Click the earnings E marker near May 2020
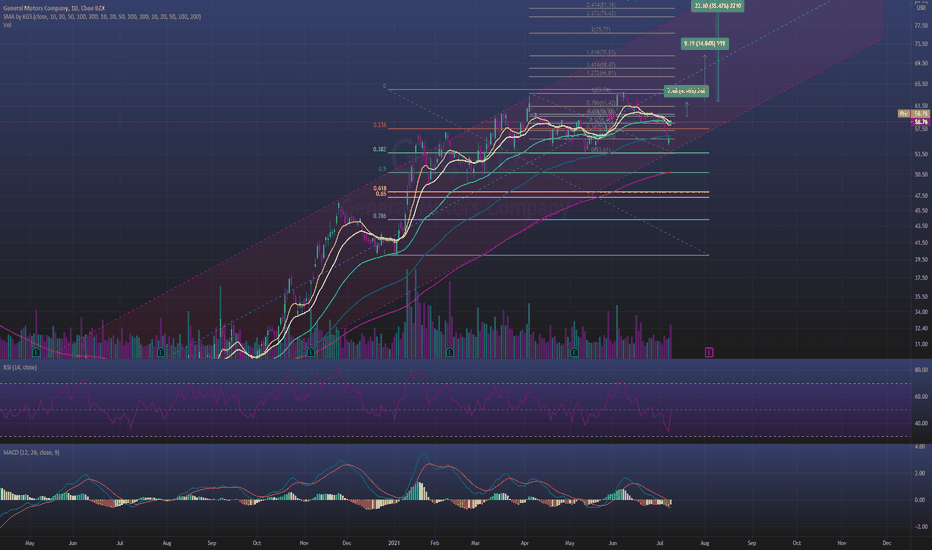 coord(37,353)
